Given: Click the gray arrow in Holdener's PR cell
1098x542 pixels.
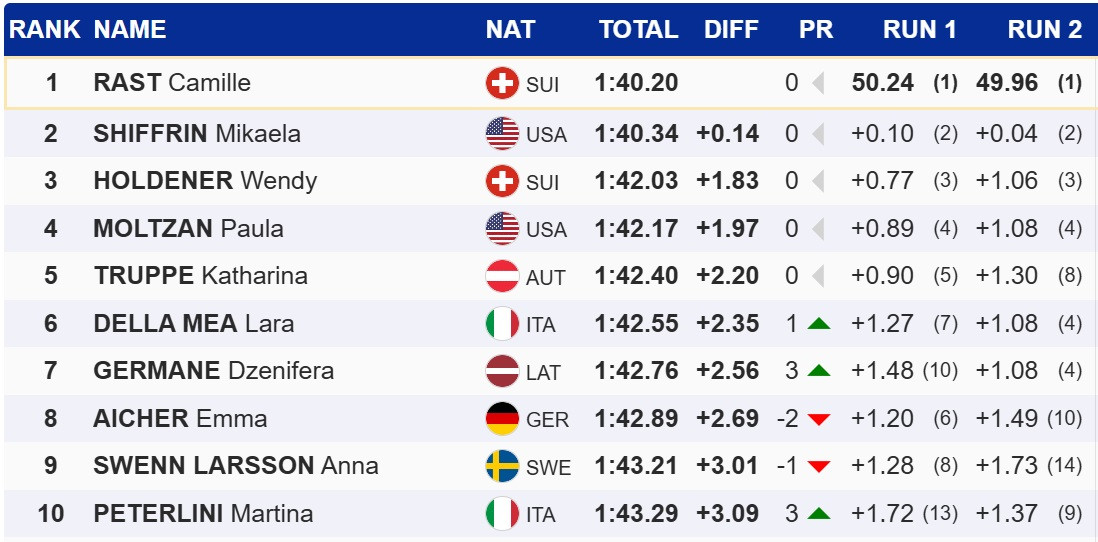Looking at the screenshot, I should [x=818, y=181].
